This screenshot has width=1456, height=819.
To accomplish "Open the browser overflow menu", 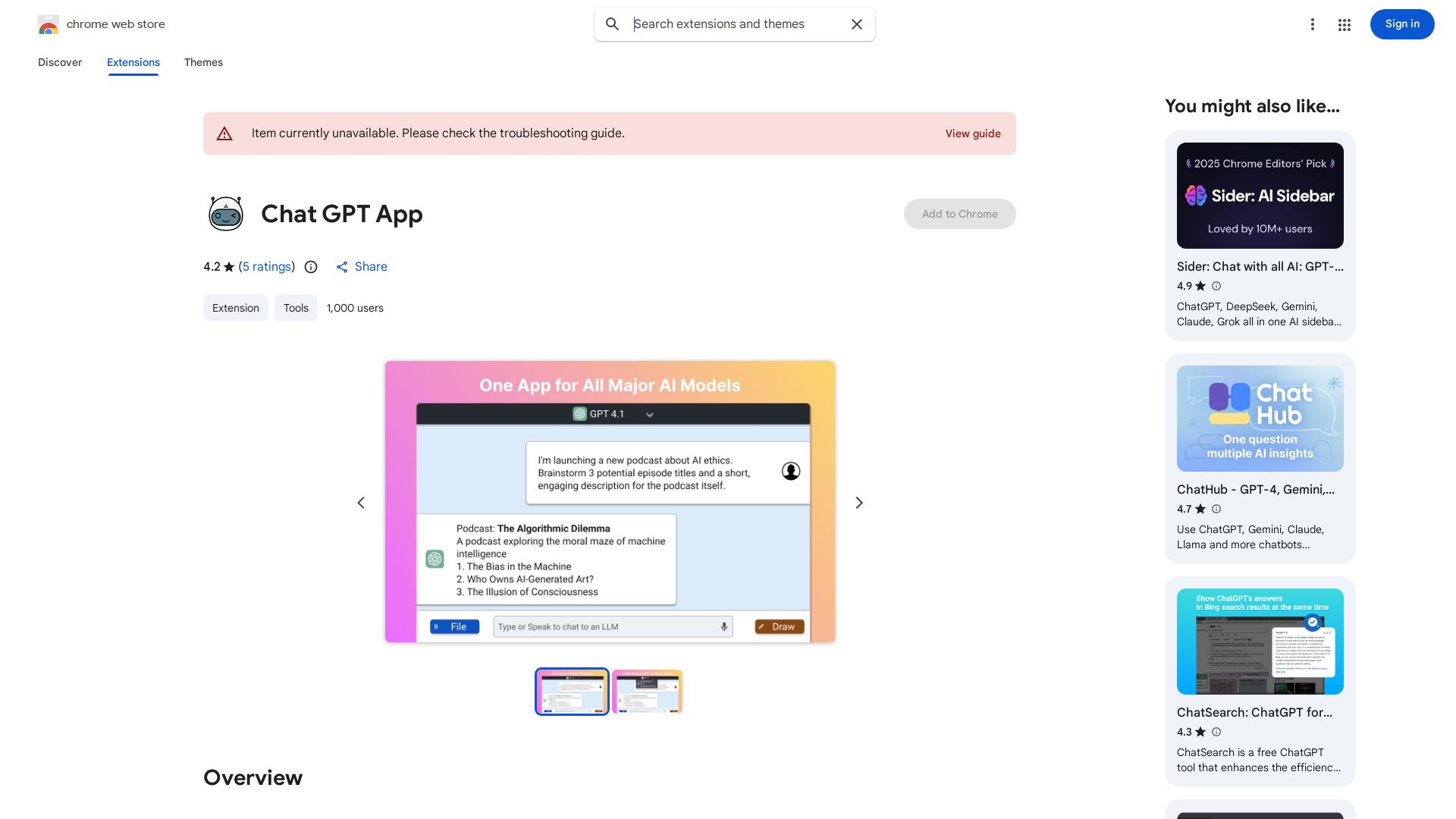I will [x=1313, y=24].
